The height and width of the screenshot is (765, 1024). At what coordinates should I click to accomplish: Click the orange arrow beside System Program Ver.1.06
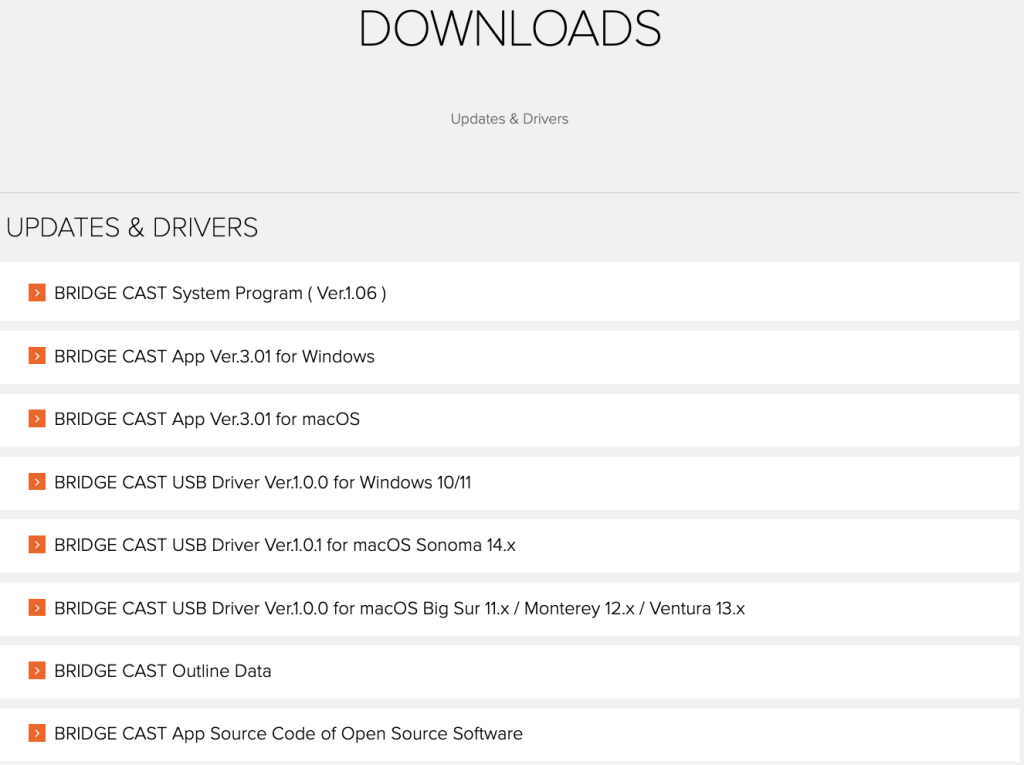click(37, 293)
